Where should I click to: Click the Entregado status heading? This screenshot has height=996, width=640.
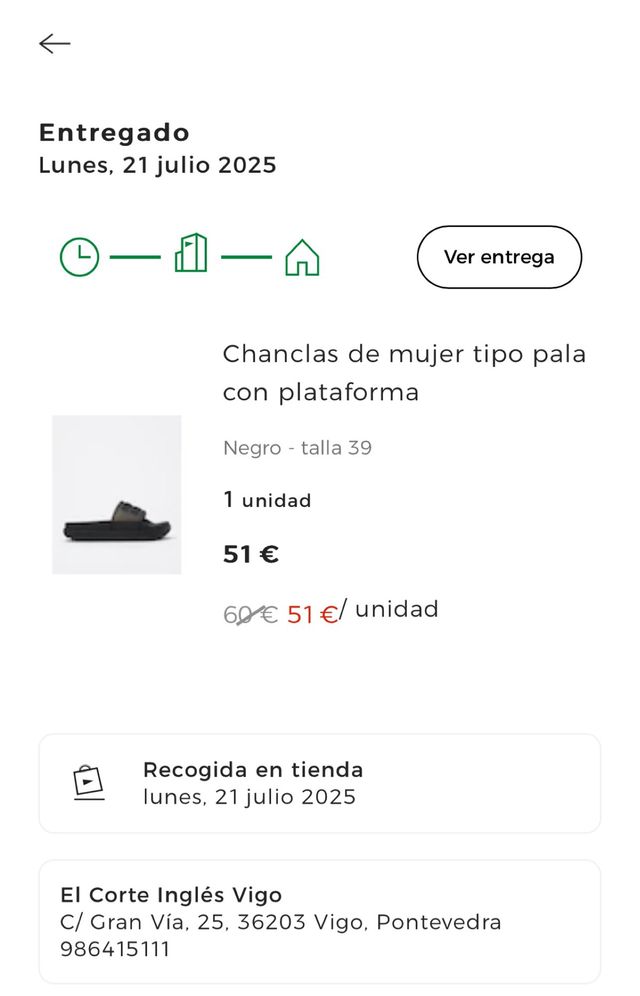pyautogui.click(x=114, y=133)
